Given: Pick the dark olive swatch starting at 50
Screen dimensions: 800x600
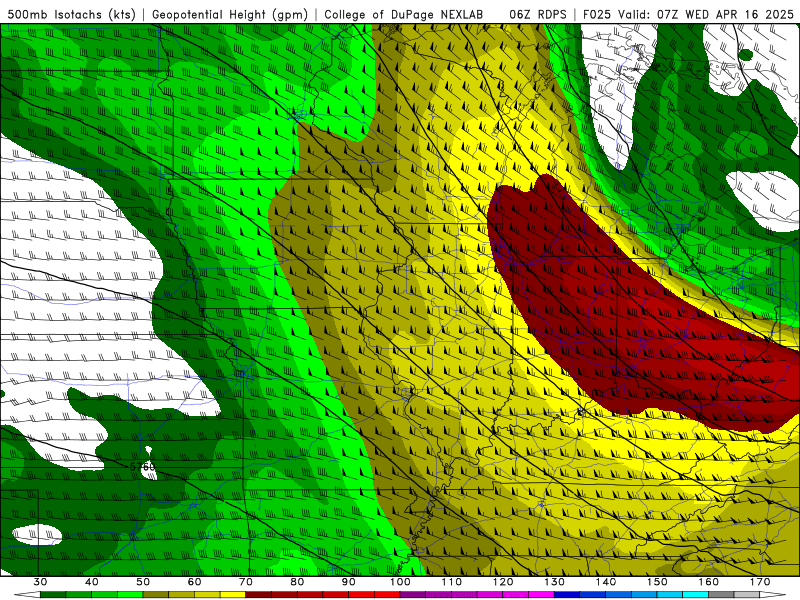Looking at the screenshot, I should pos(156,594).
